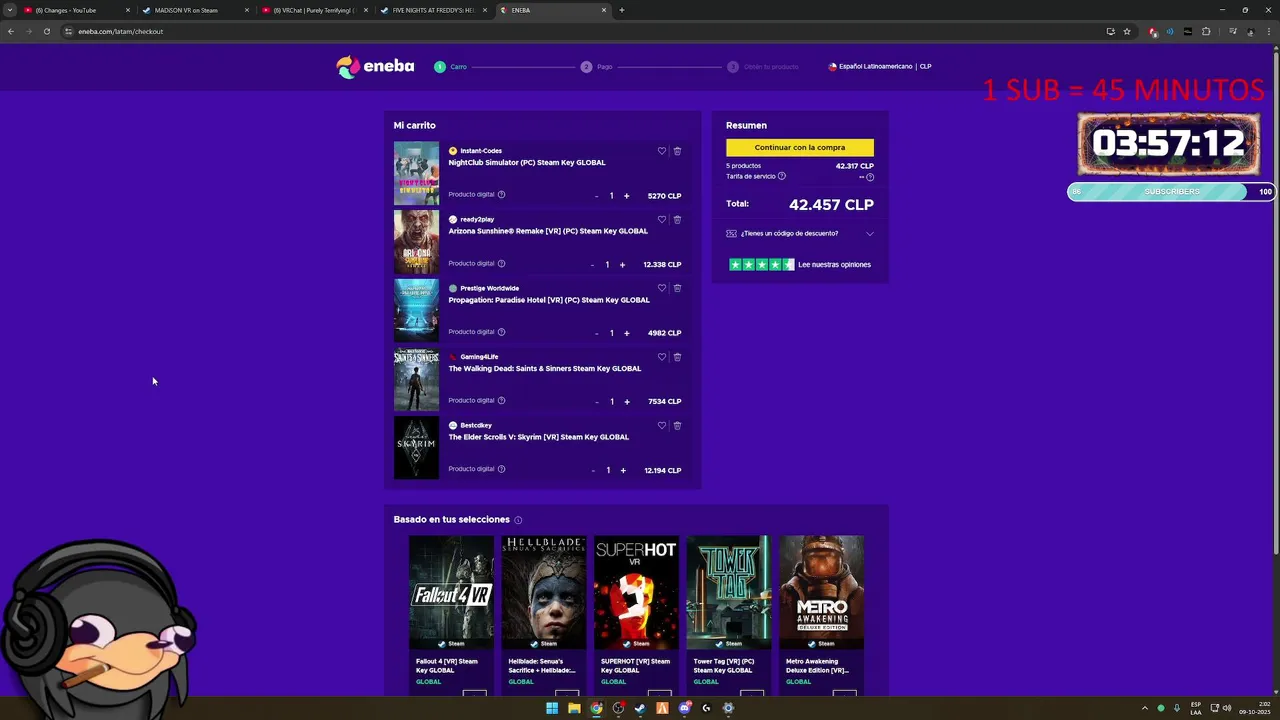1280x720 pixels.
Task: Click the 42.457 CLP total amount
Action: [x=831, y=204]
